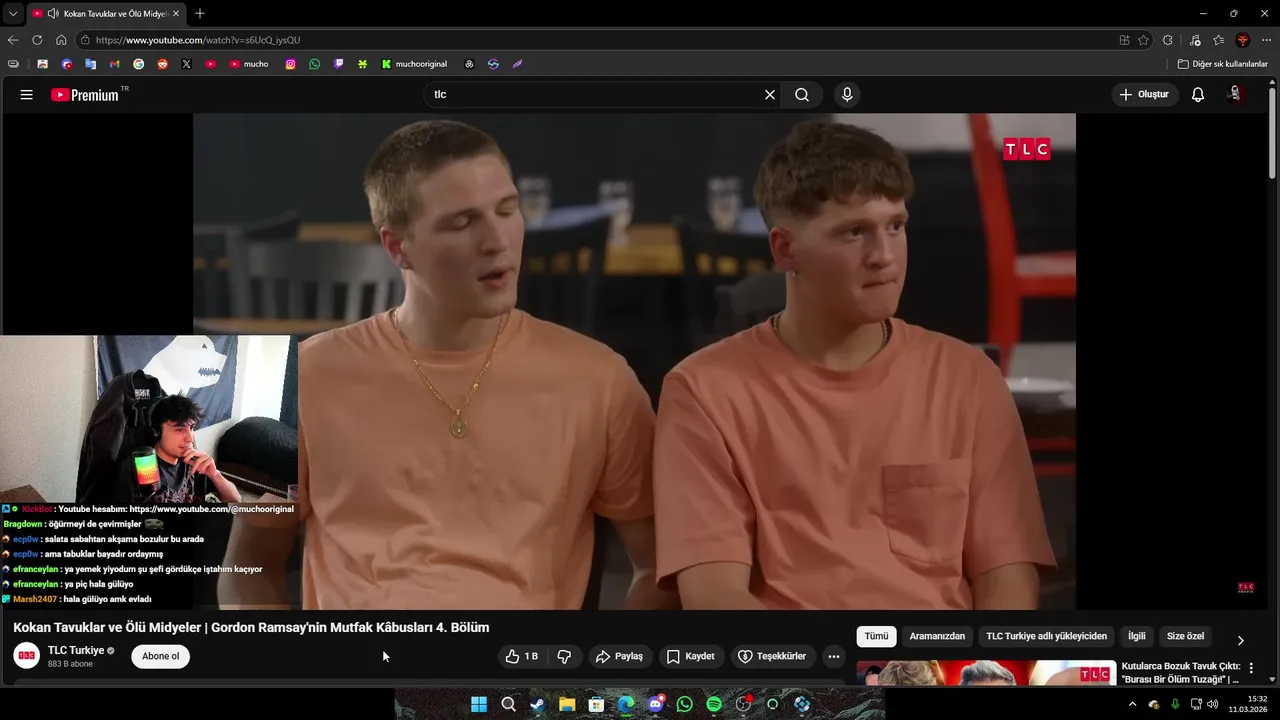Open the mucho YouTube bookmark
The width and height of the screenshot is (1280, 720).
pos(249,64)
